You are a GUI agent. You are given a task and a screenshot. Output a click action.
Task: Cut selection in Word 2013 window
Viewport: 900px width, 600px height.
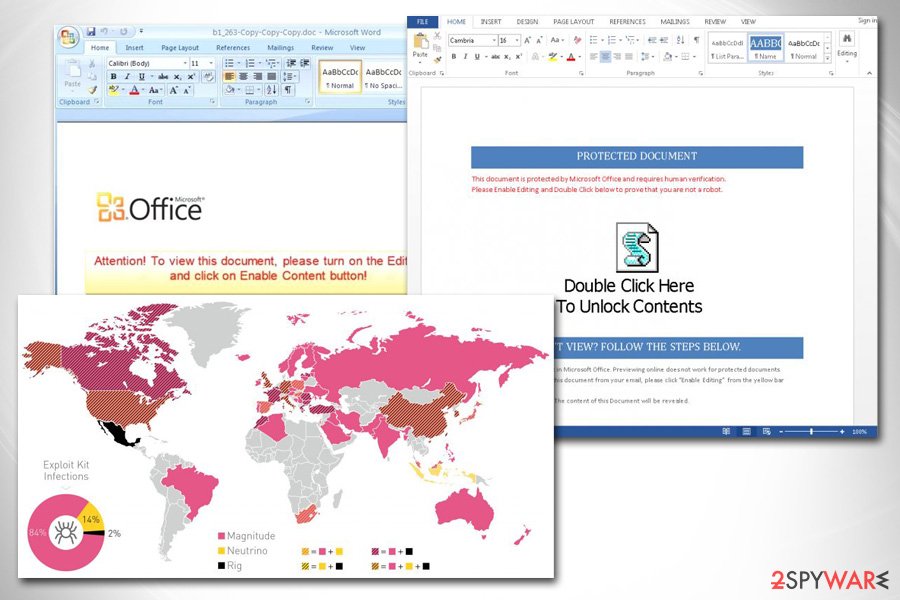point(437,36)
